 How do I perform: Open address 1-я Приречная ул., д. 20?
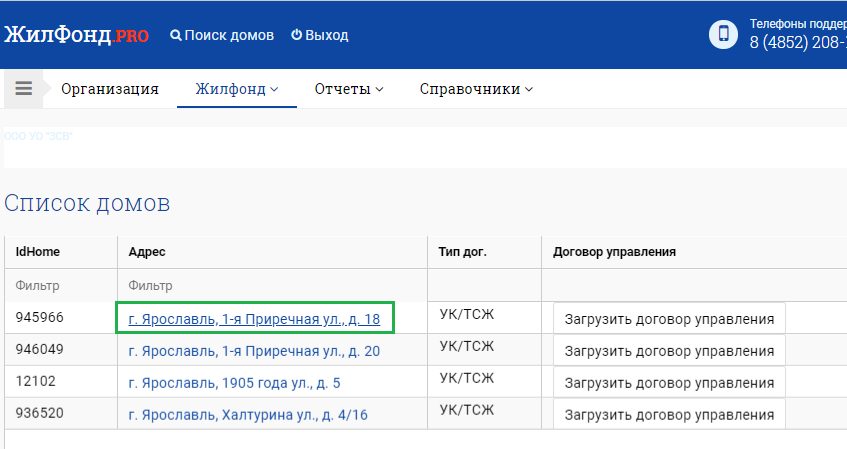[x=254, y=351]
